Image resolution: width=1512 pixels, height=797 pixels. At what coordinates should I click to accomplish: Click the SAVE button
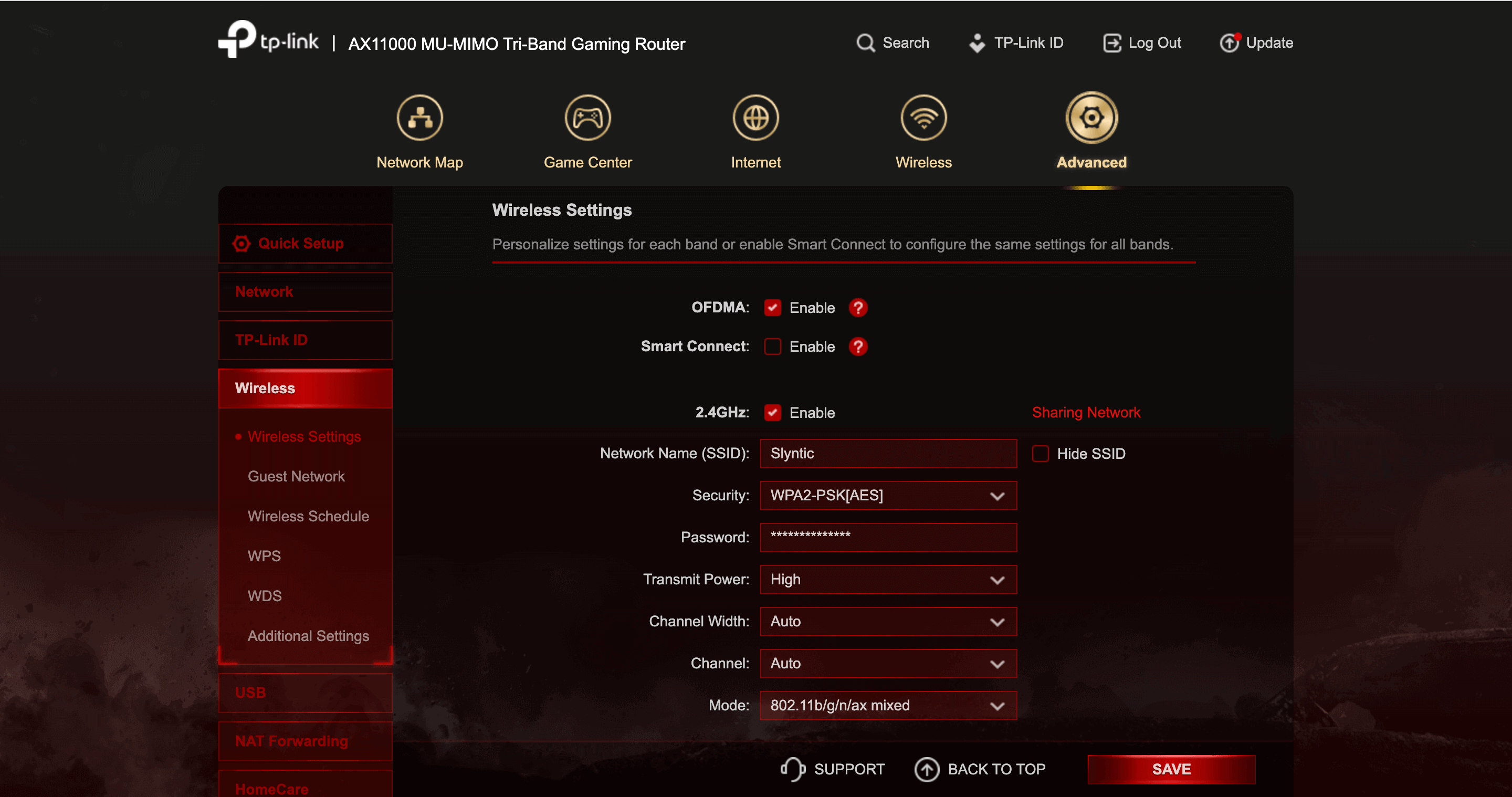[1171, 769]
